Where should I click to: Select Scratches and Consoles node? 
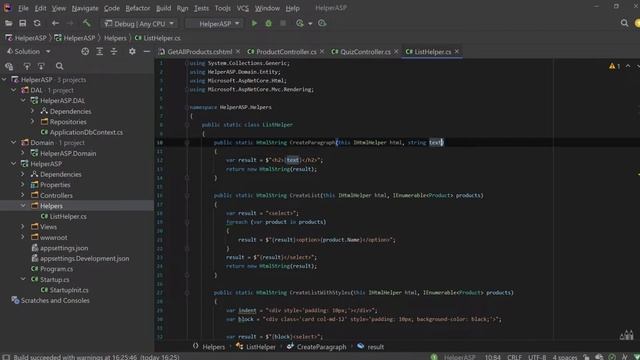click(51, 300)
